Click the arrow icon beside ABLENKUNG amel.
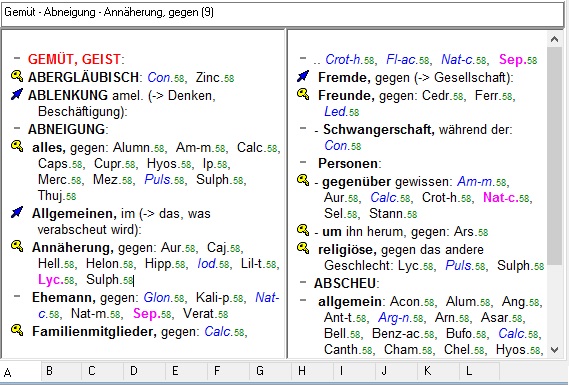This screenshot has width=569, height=385. pos(17,94)
